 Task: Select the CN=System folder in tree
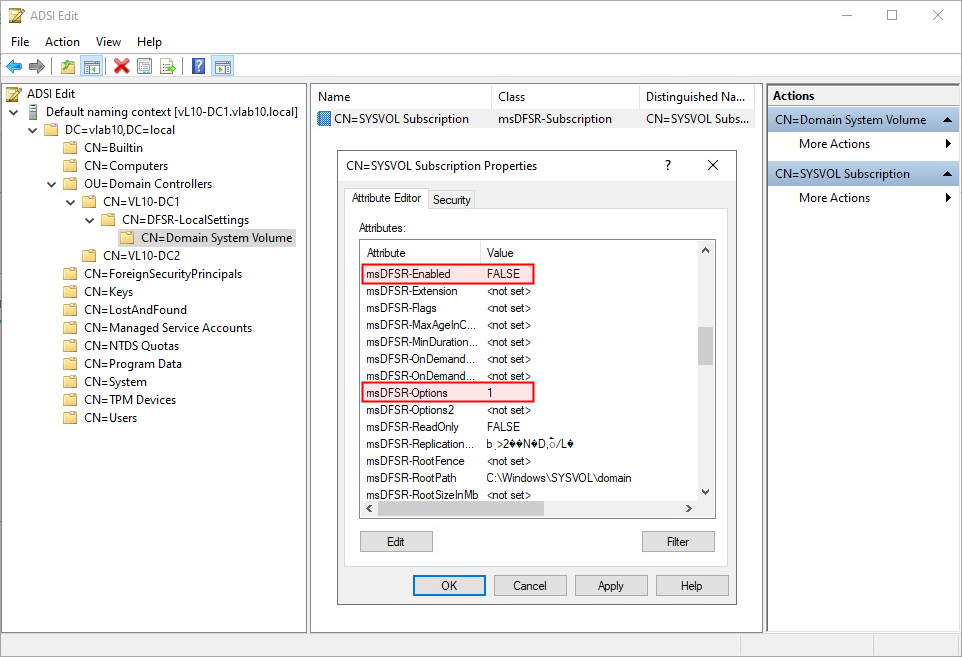click(x=115, y=382)
